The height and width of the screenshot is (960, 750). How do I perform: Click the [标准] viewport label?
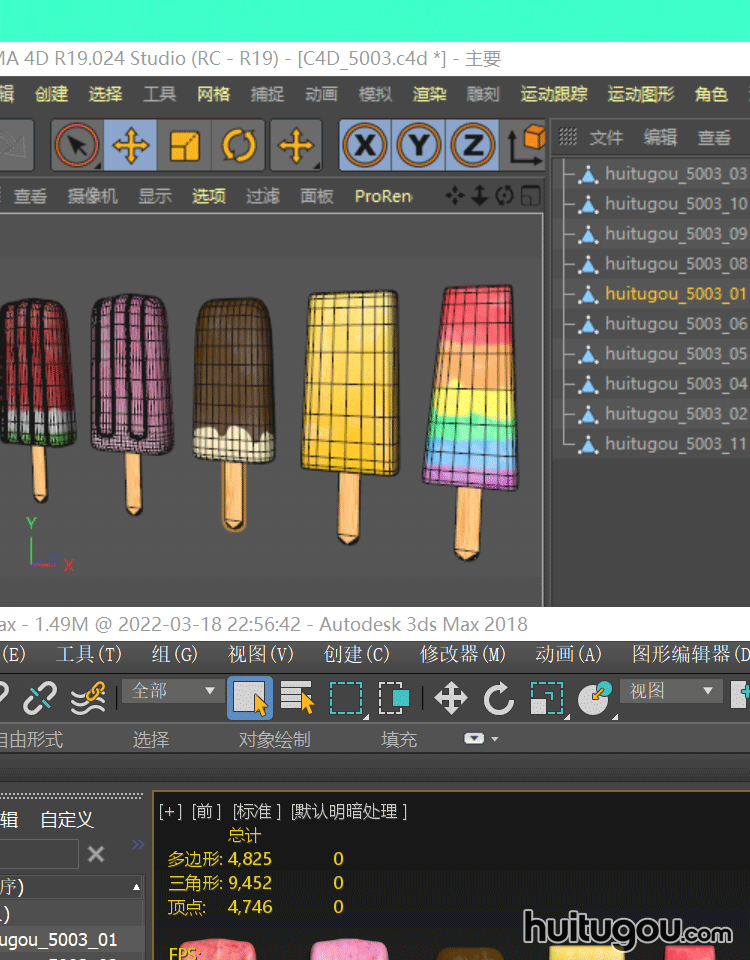pos(257,811)
